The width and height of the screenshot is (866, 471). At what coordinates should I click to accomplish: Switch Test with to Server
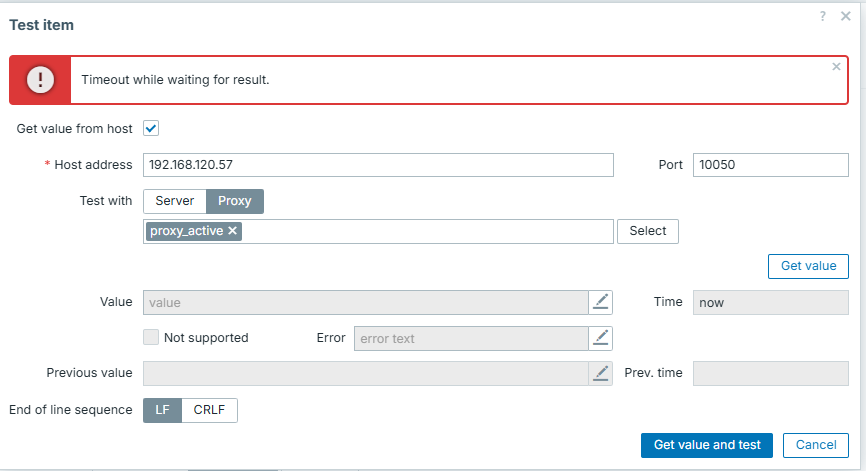point(175,201)
